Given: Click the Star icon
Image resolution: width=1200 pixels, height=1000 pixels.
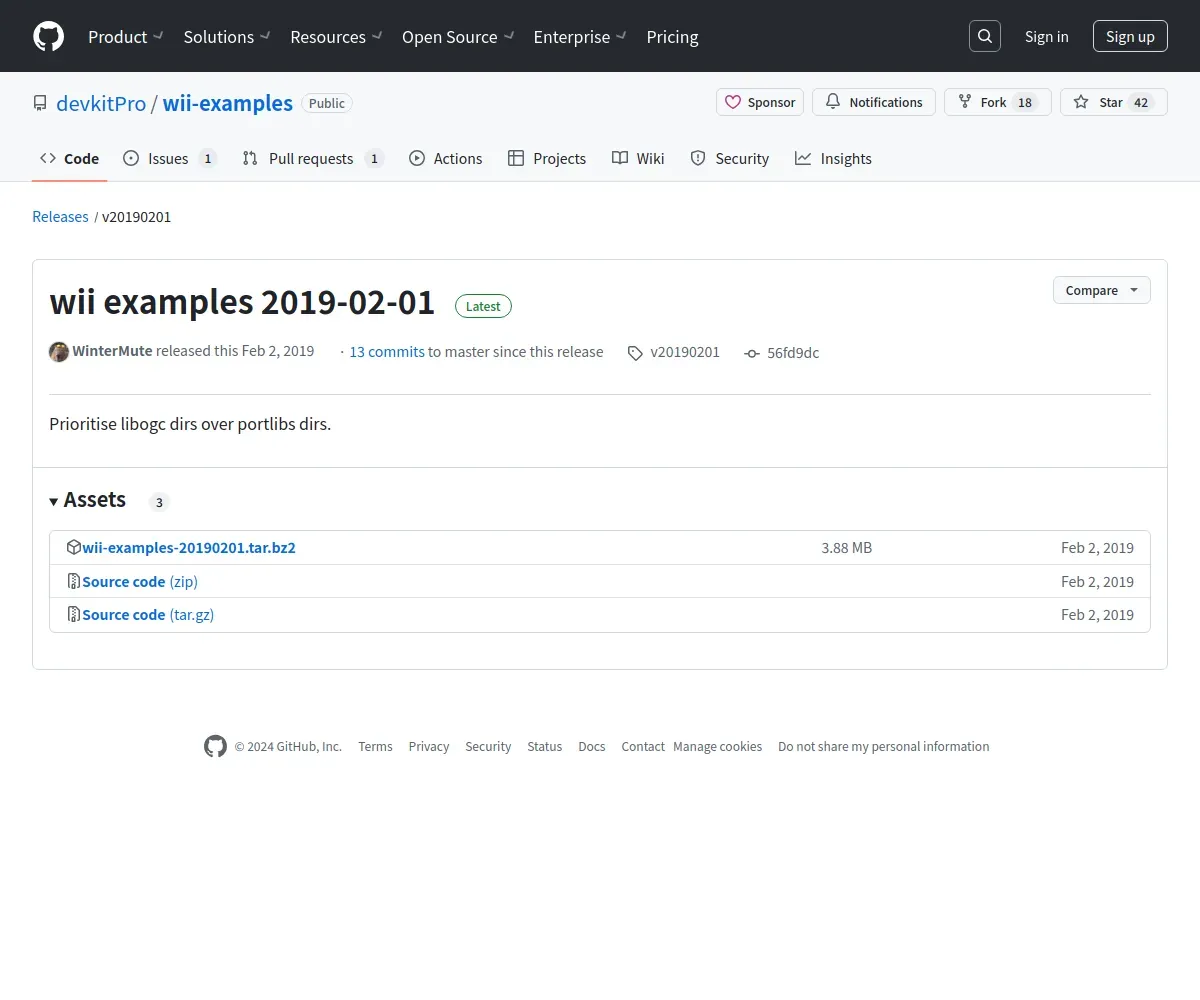Looking at the screenshot, I should click(x=1081, y=102).
